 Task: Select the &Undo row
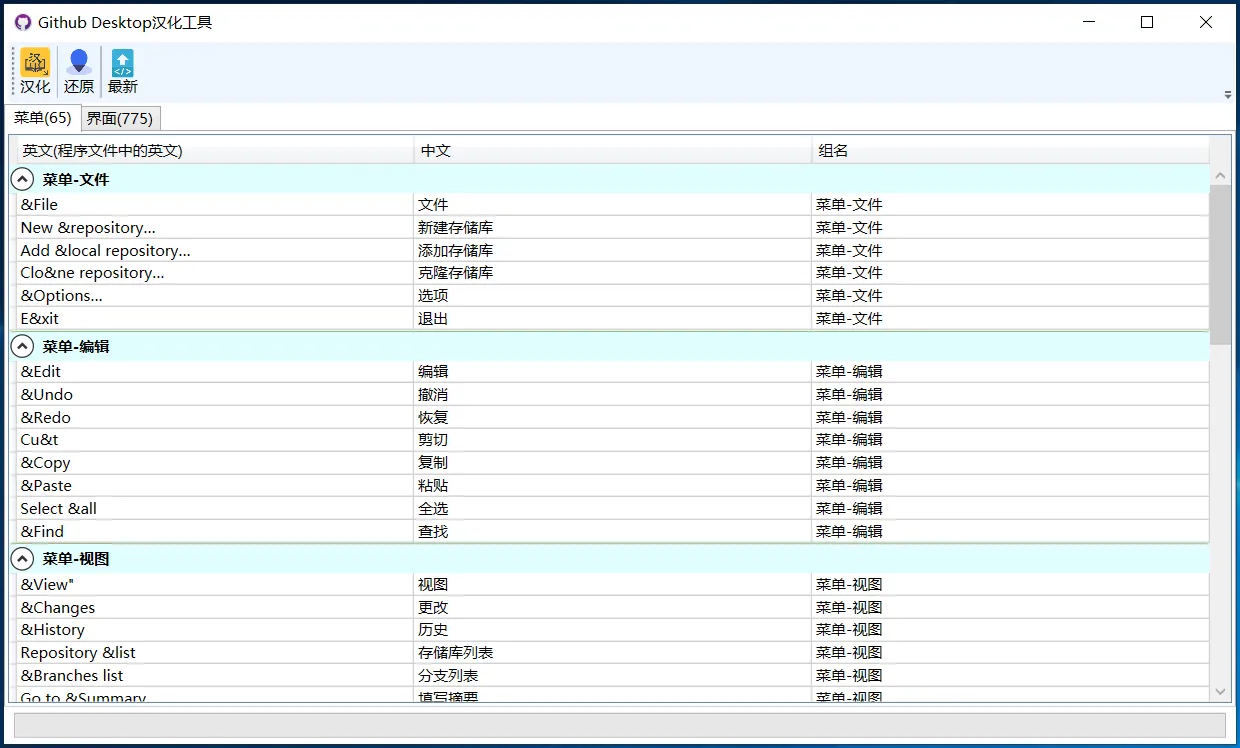pyautogui.click(x=613, y=394)
